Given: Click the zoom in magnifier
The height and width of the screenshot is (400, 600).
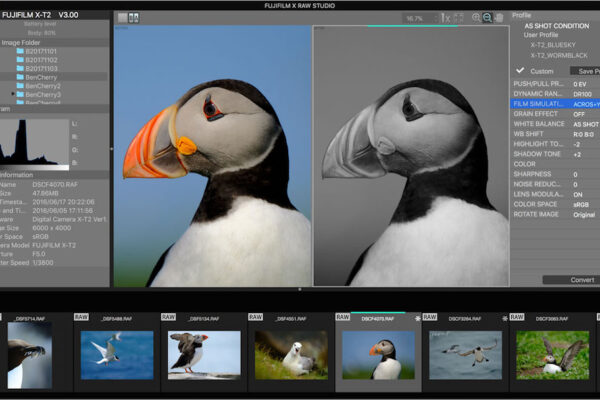Looking at the screenshot, I should point(474,18).
